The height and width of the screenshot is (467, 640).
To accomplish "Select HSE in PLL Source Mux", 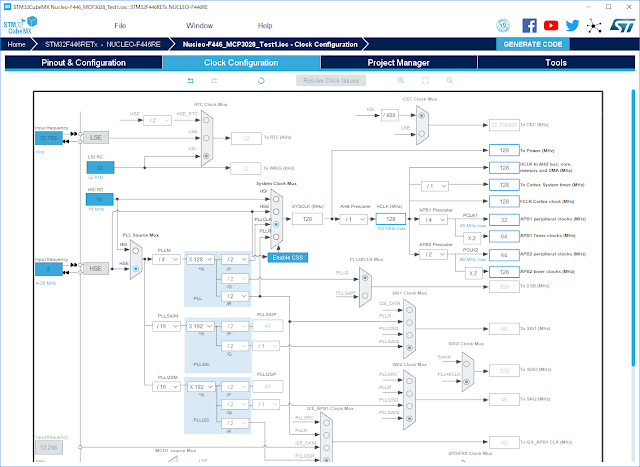I will tap(136, 269).
